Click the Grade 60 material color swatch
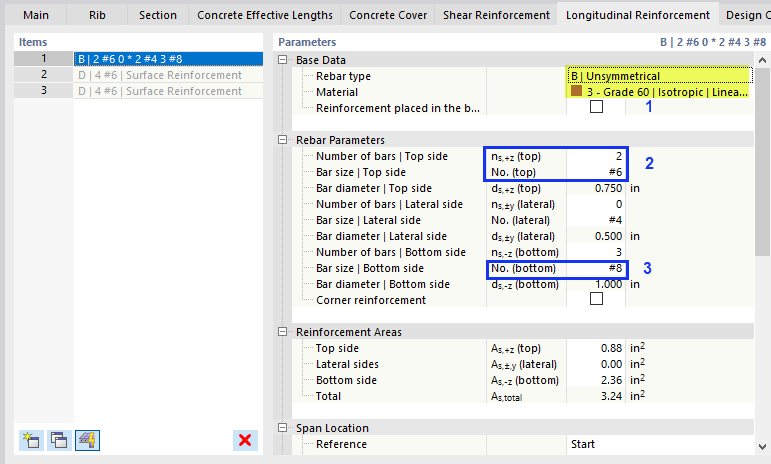 click(x=574, y=92)
